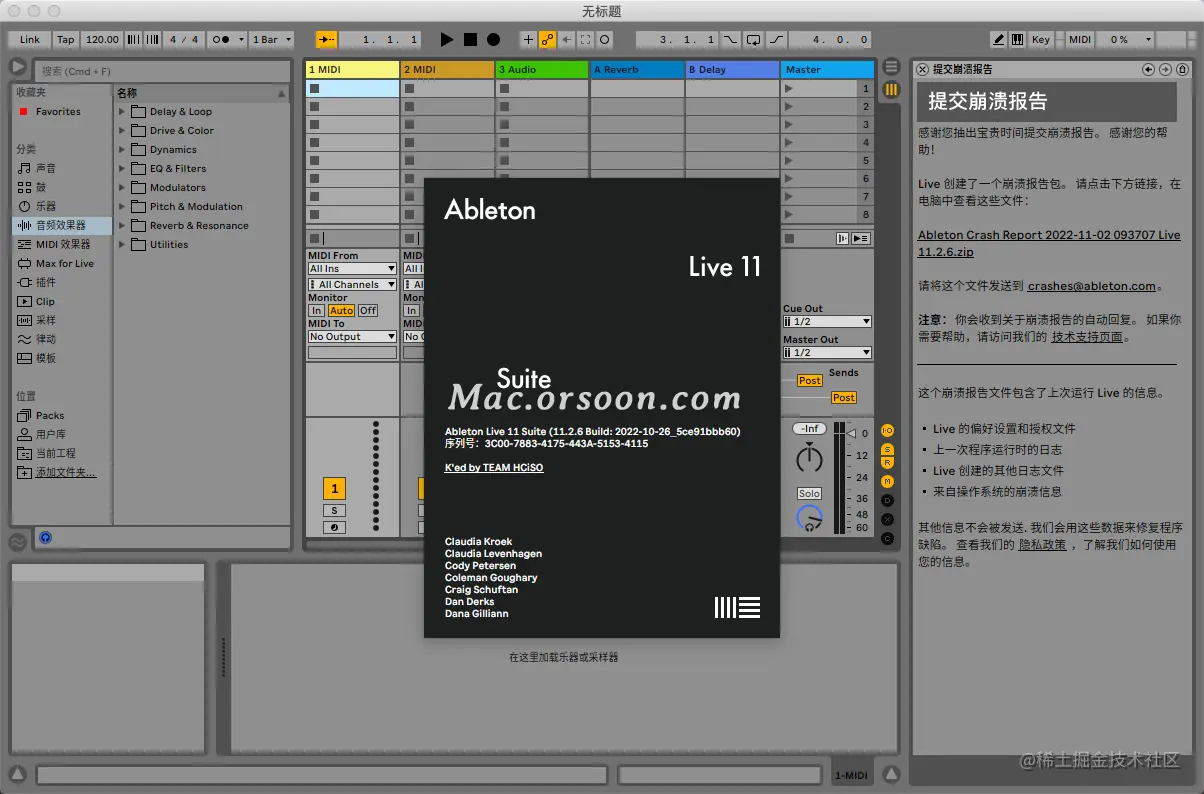Select the 插件 Plug-ins category

point(46,282)
